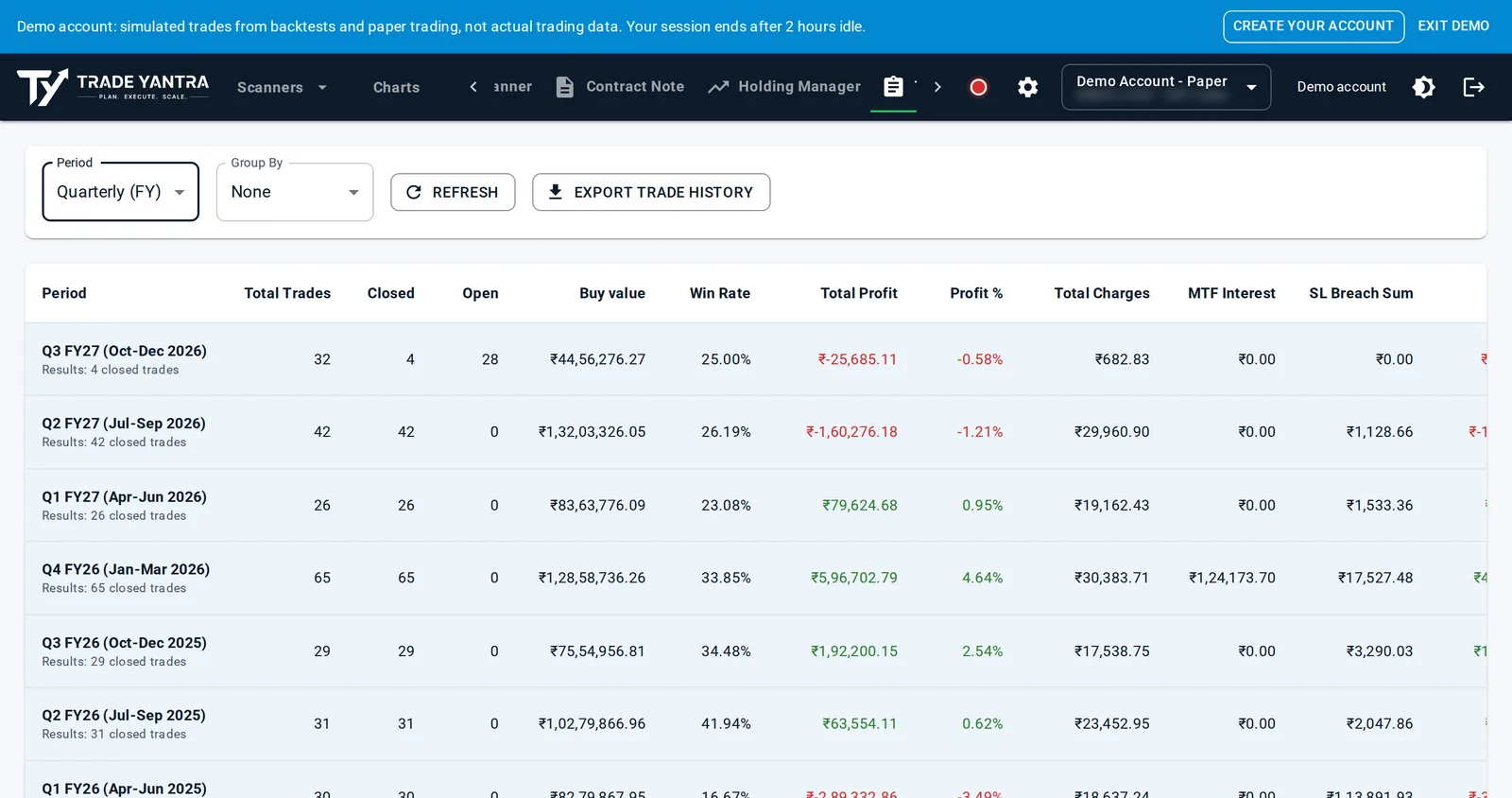This screenshot has width=1512, height=798.
Task: Select the Q2 FY27 (Jul-Sep 2026) row
Action: (756, 432)
